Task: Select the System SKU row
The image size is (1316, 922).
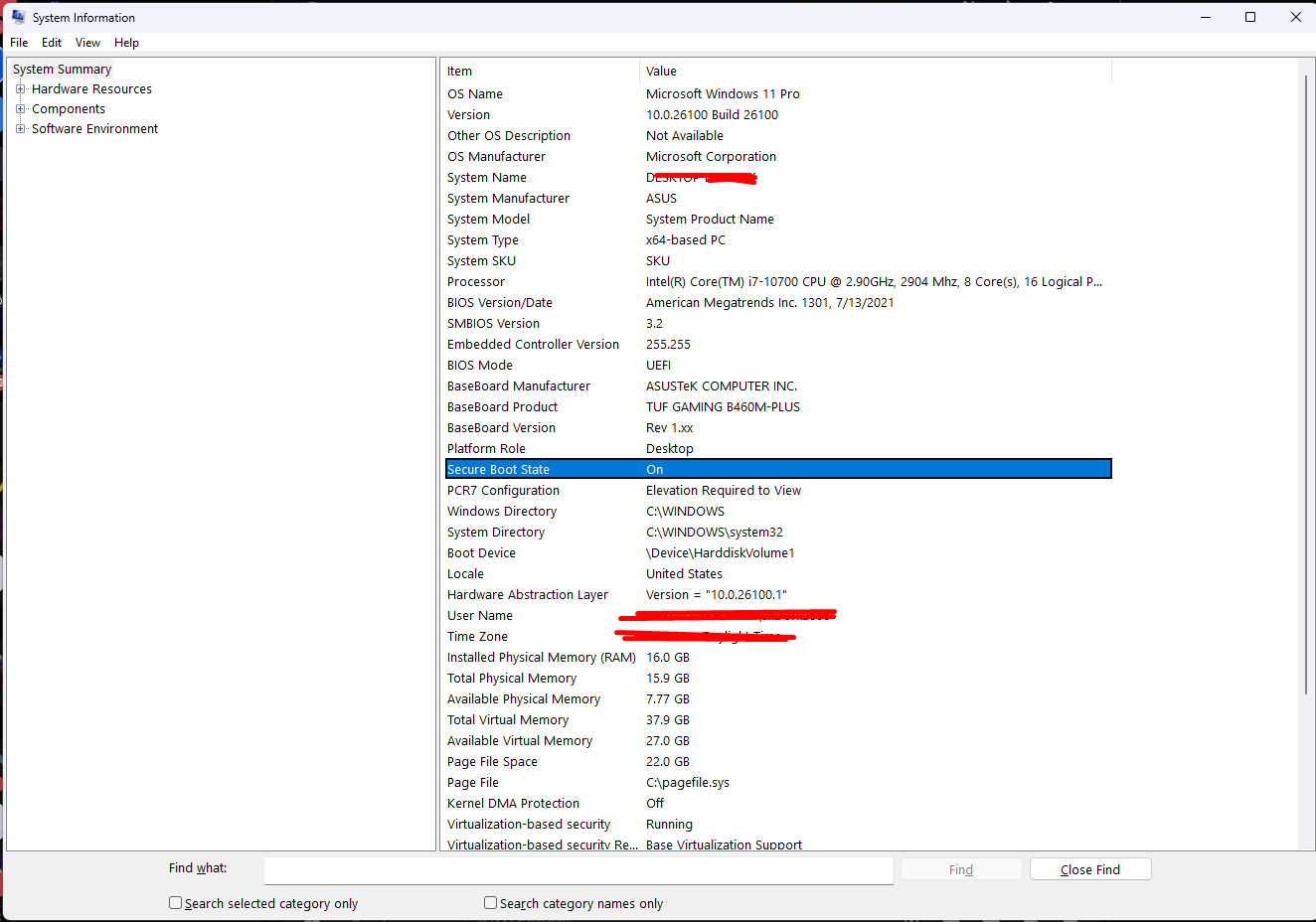Action: [778, 260]
